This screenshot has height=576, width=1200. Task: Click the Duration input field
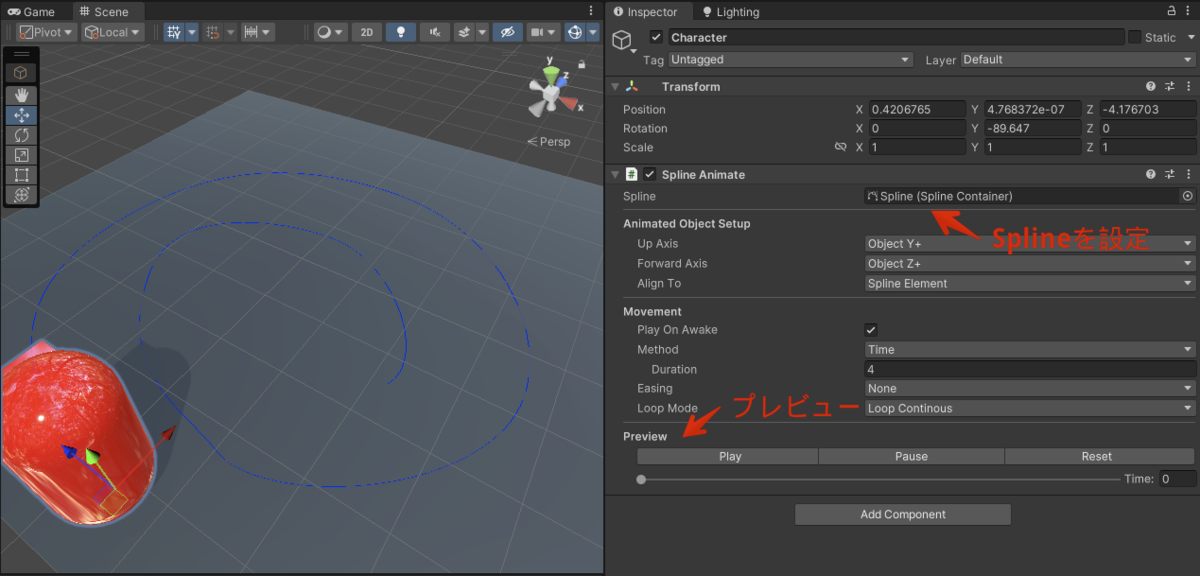pos(1030,370)
